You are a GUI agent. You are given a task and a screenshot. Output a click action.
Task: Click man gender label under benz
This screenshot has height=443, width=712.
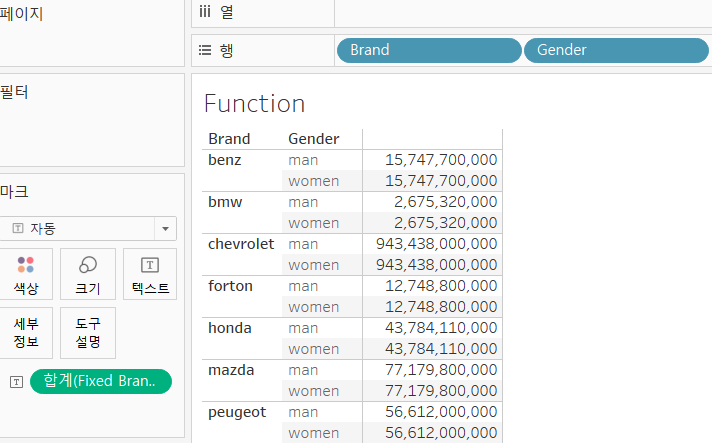[x=303, y=160]
